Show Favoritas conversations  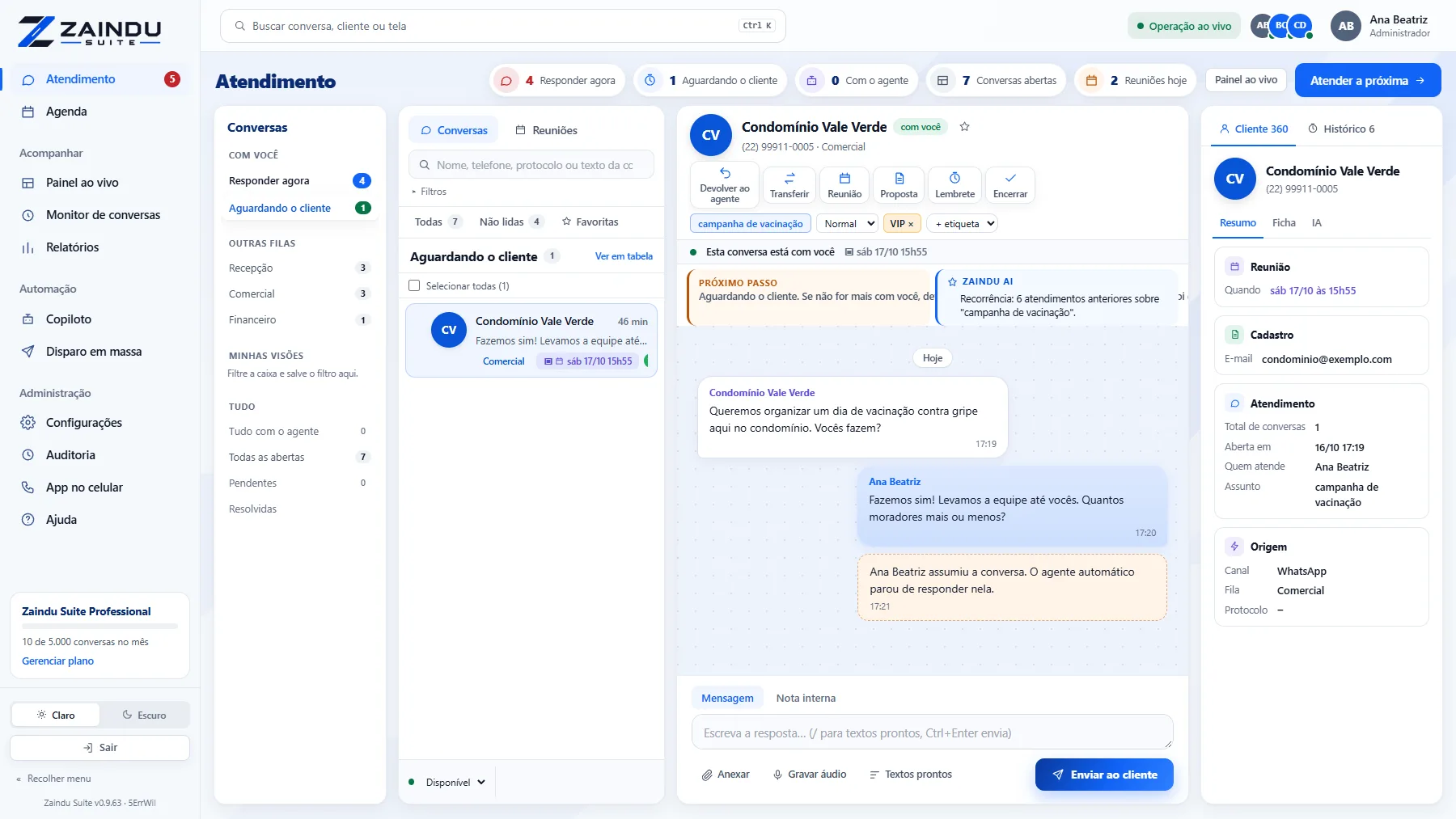coord(590,222)
